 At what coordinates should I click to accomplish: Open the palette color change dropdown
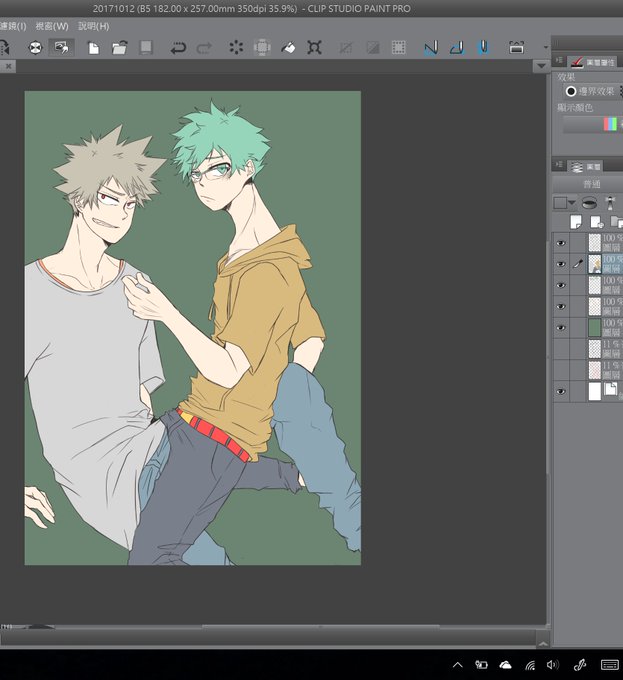pyautogui.click(x=564, y=203)
